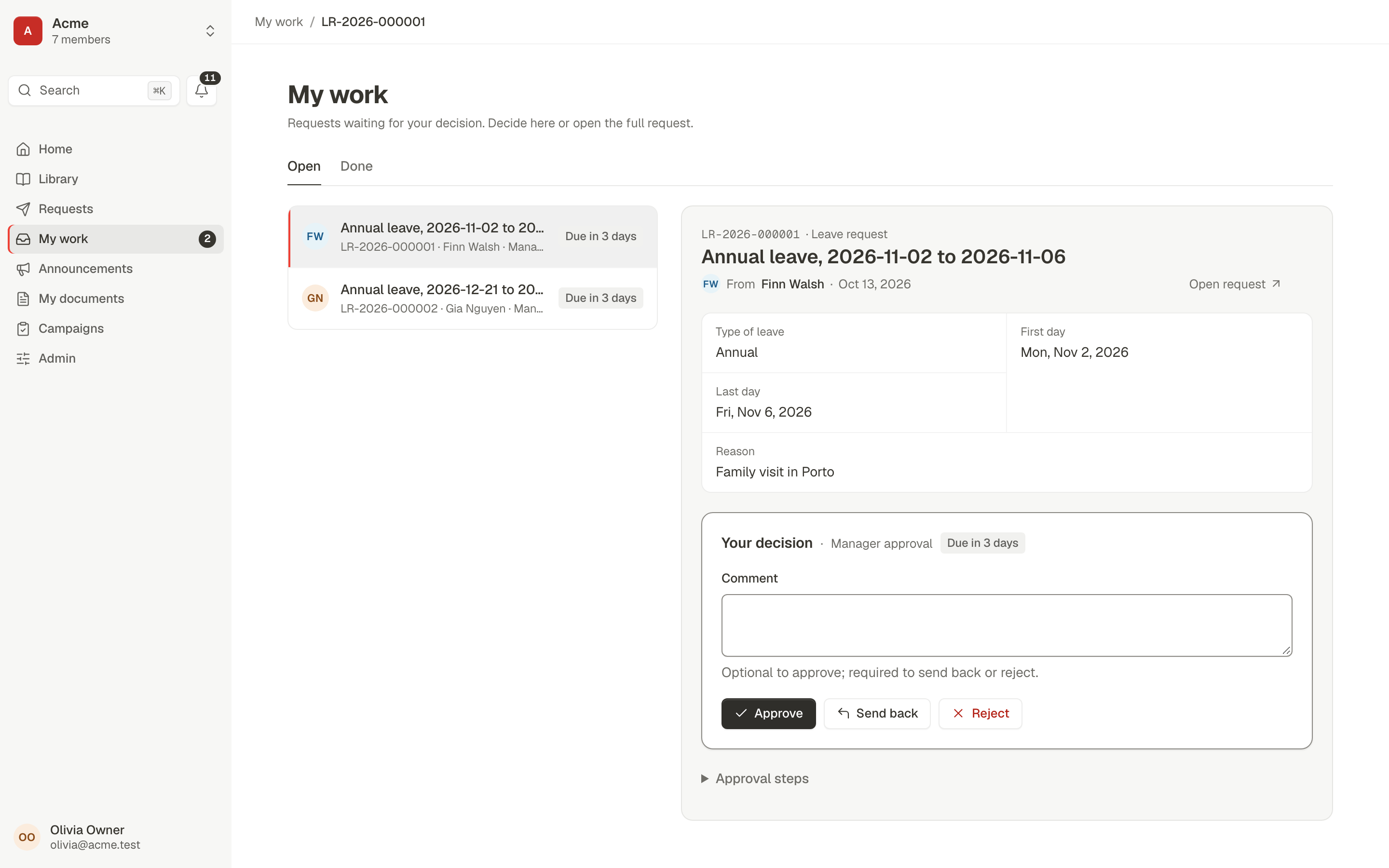Open Announcements in sidebar
Screen dimensions: 1389x868
point(116,269)
